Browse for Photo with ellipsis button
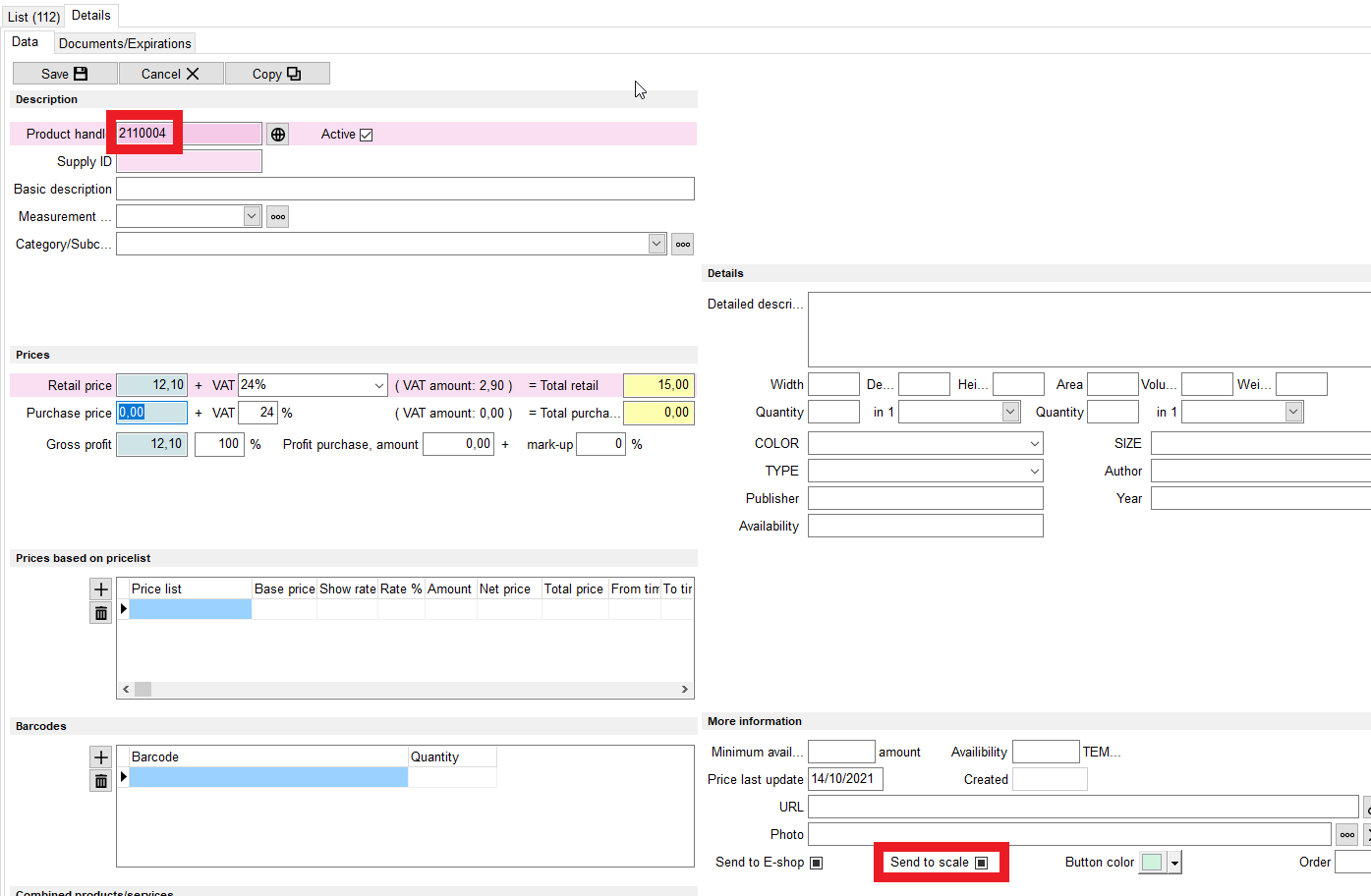1371x896 pixels. (x=1346, y=835)
